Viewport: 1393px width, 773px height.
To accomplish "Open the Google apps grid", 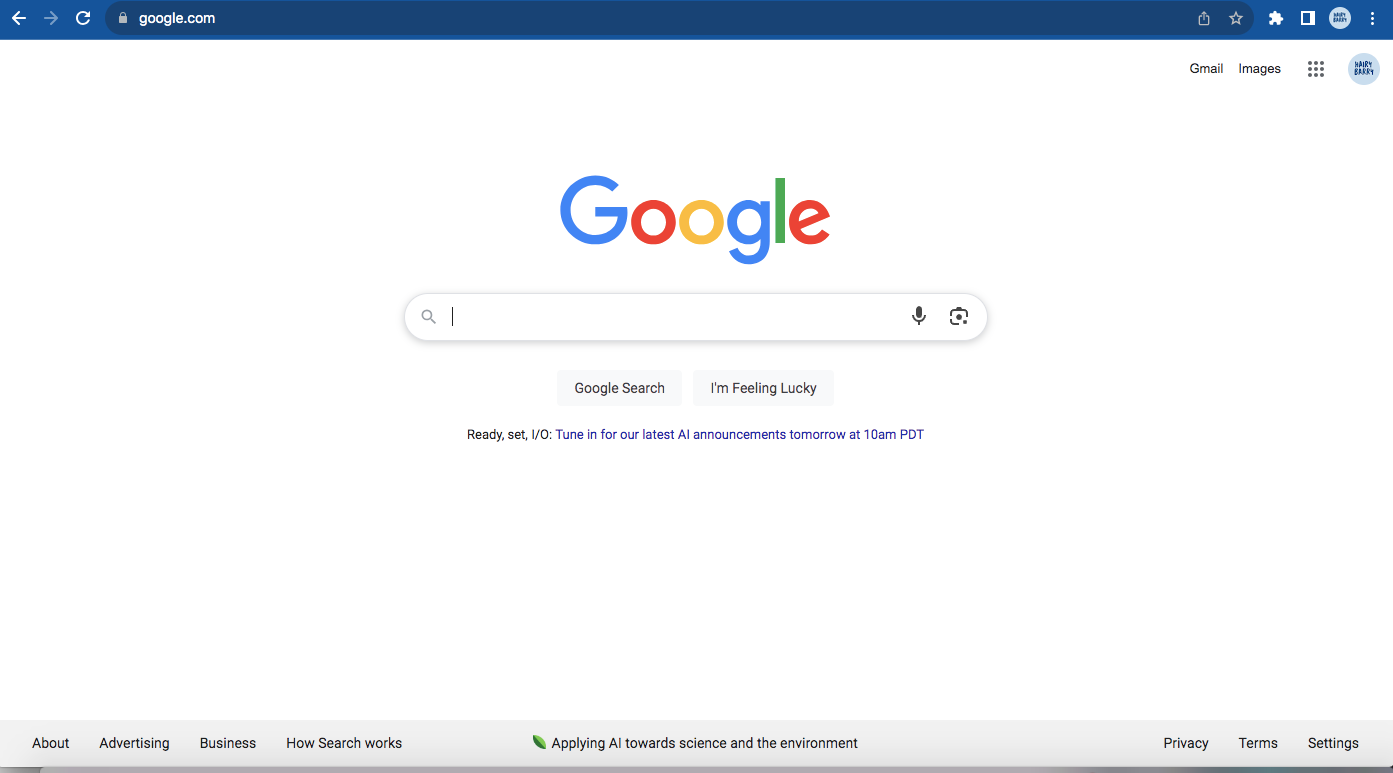I will tap(1316, 69).
